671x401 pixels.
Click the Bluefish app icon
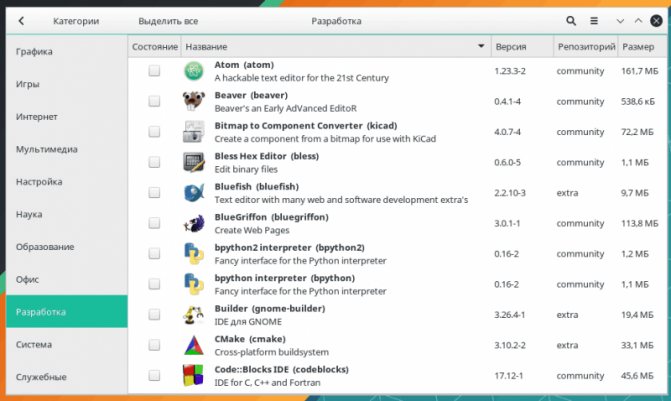194,193
